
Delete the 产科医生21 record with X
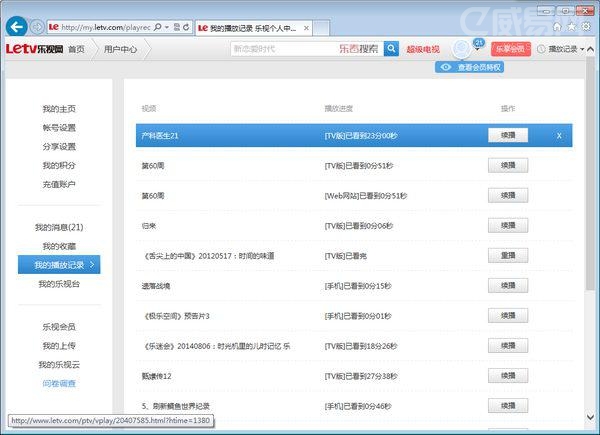coord(559,135)
